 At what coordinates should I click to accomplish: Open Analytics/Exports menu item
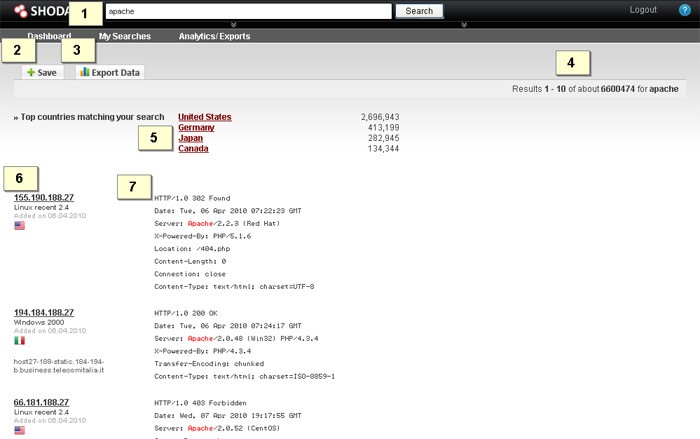tap(214, 36)
